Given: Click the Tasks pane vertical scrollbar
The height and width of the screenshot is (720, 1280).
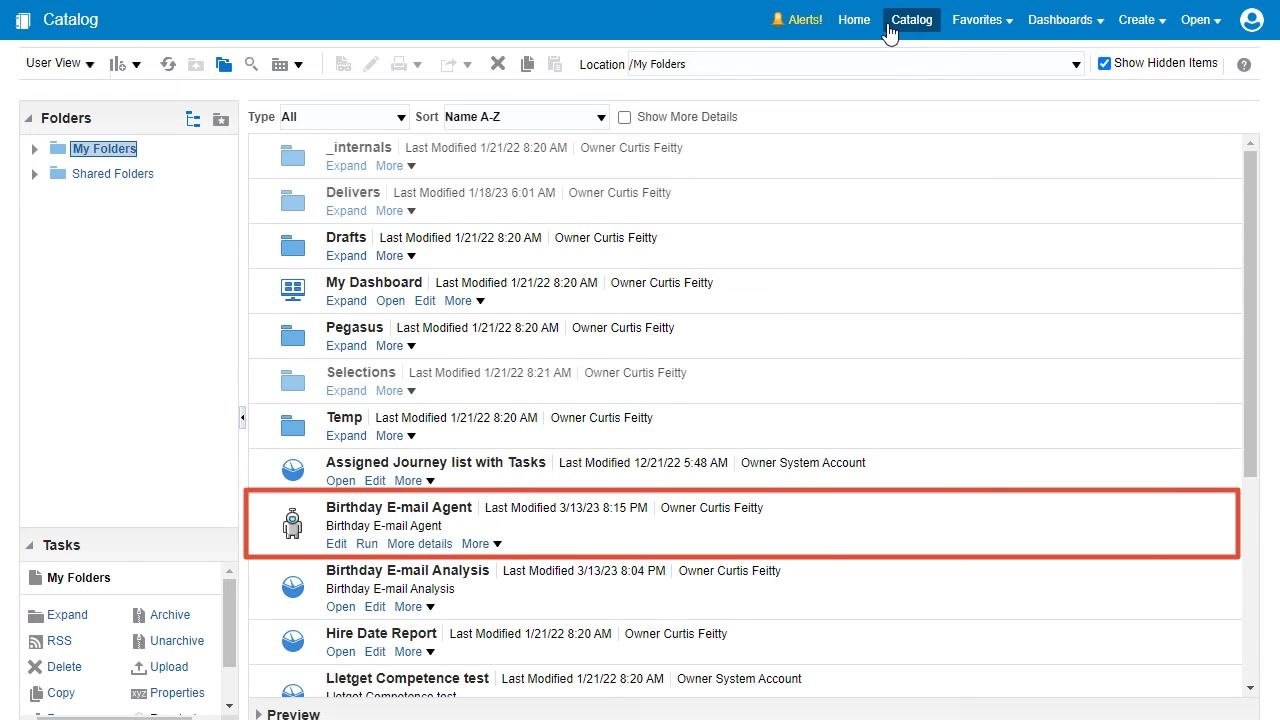Looking at the screenshot, I should pos(230,622).
